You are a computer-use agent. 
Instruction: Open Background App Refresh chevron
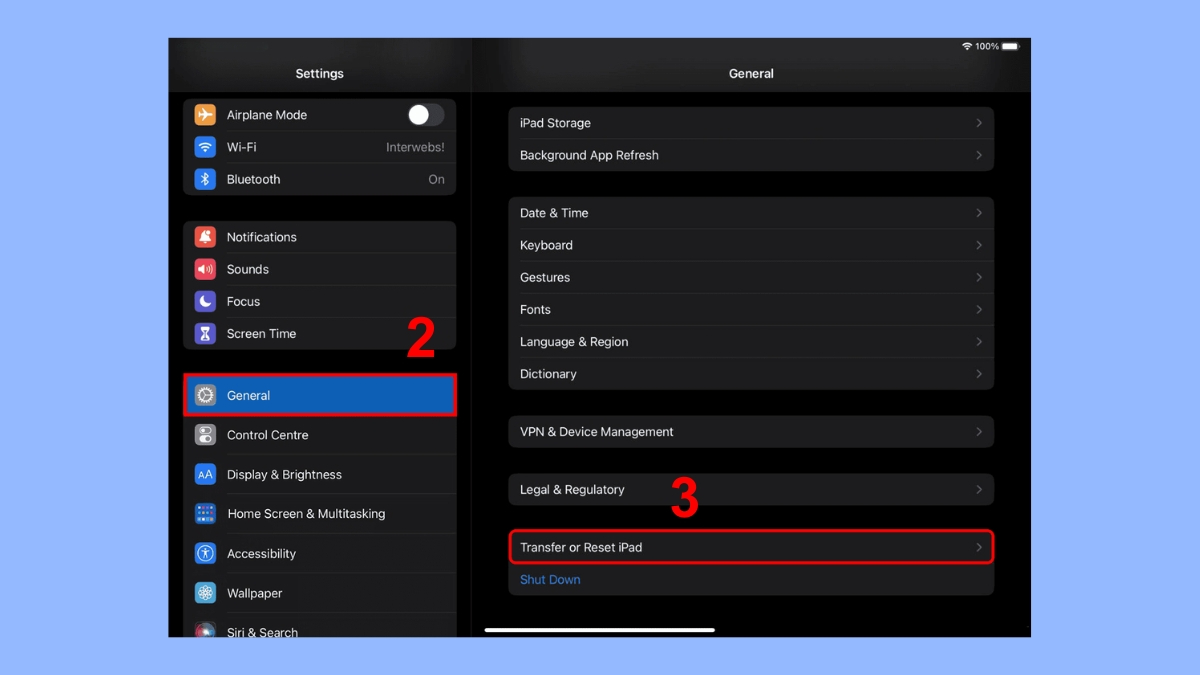coord(979,155)
